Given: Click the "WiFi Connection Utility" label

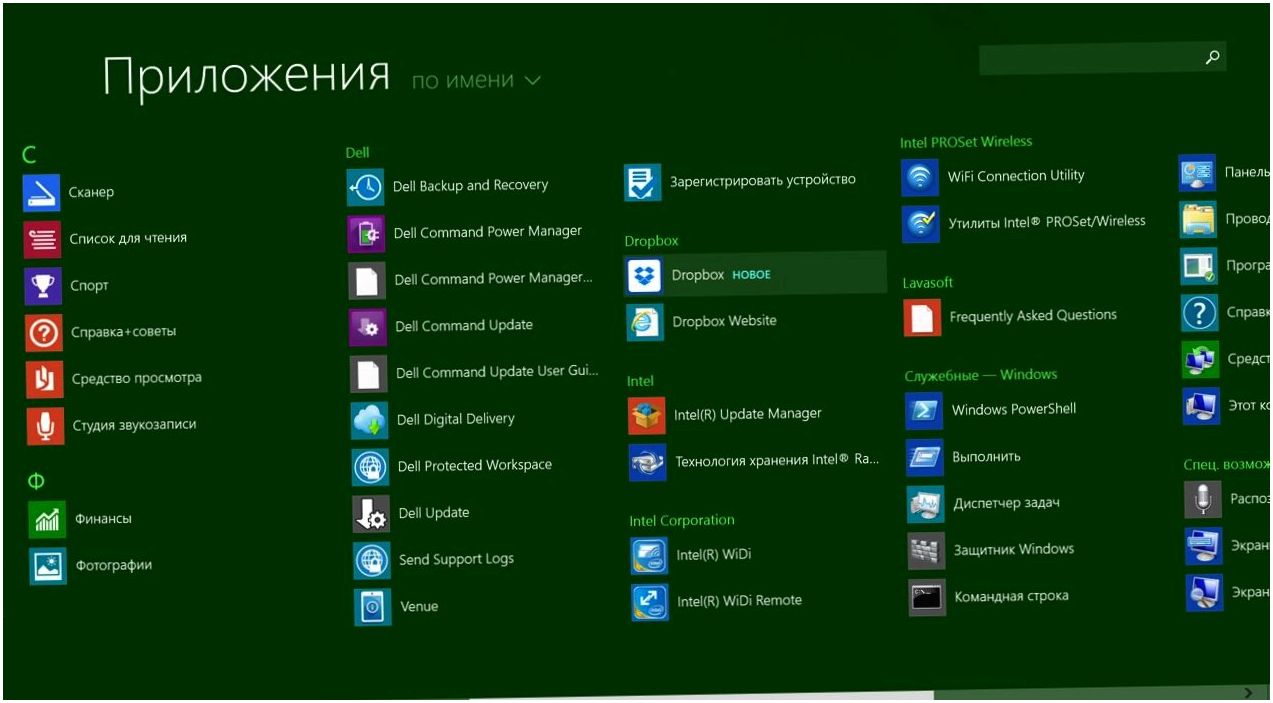Looking at the screenshot, I should pos(1016,176).
